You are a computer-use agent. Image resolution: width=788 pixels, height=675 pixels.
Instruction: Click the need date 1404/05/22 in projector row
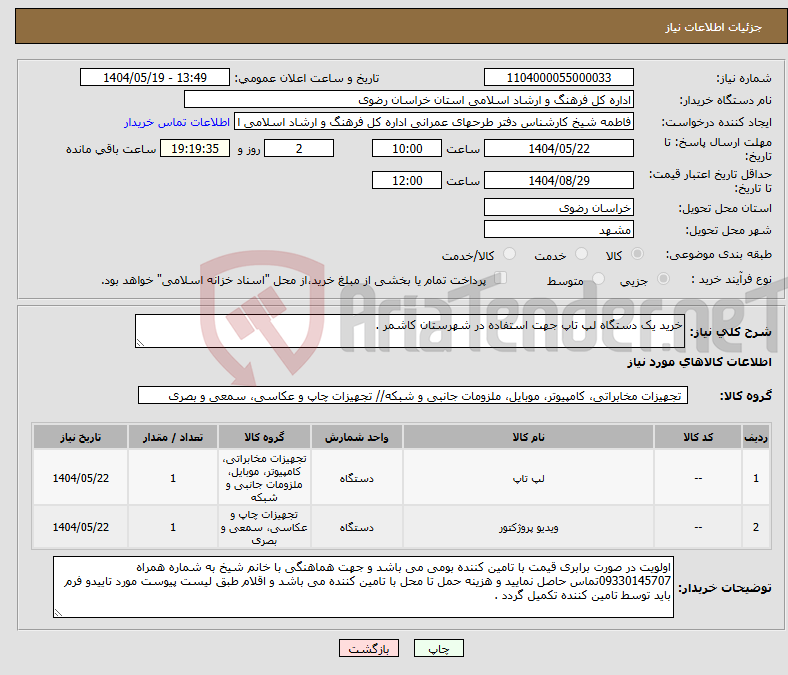tap(80, 527)
